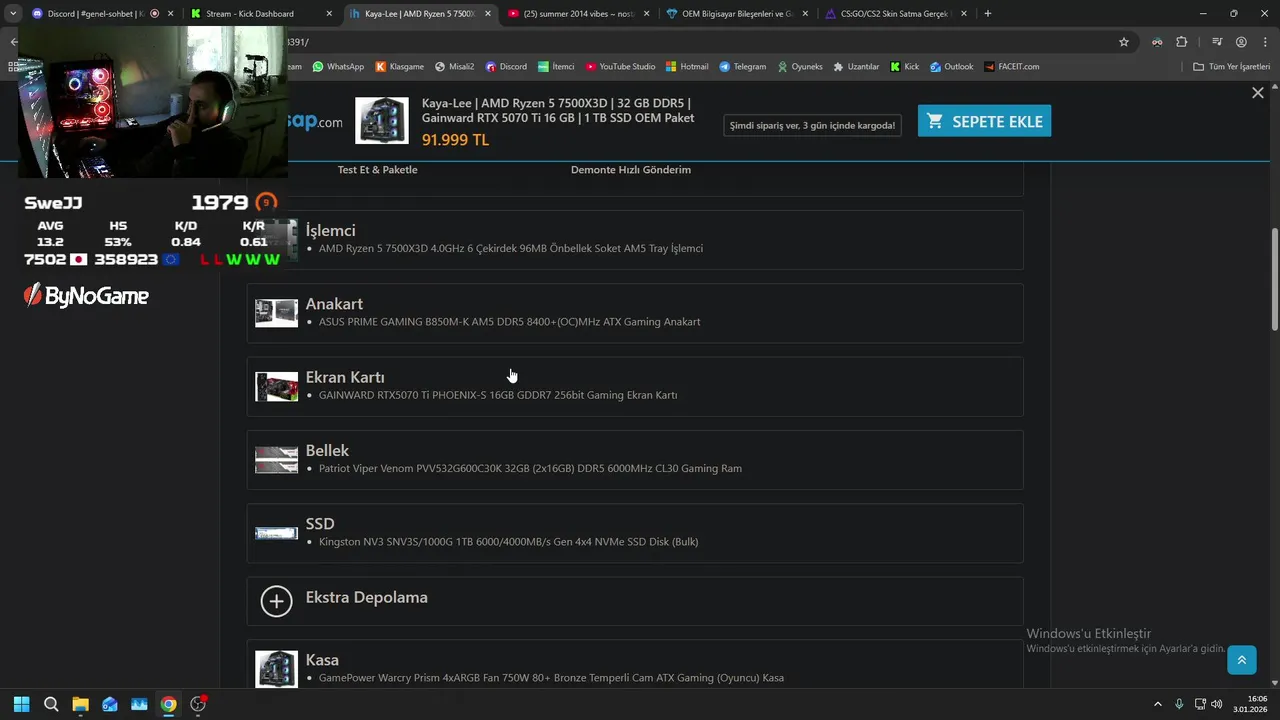Image resolution: width=1280 pixels, height=720 pixels.
Task: Click Demonte Hızlı Gönderim label
Action: (x=630, y=170)
